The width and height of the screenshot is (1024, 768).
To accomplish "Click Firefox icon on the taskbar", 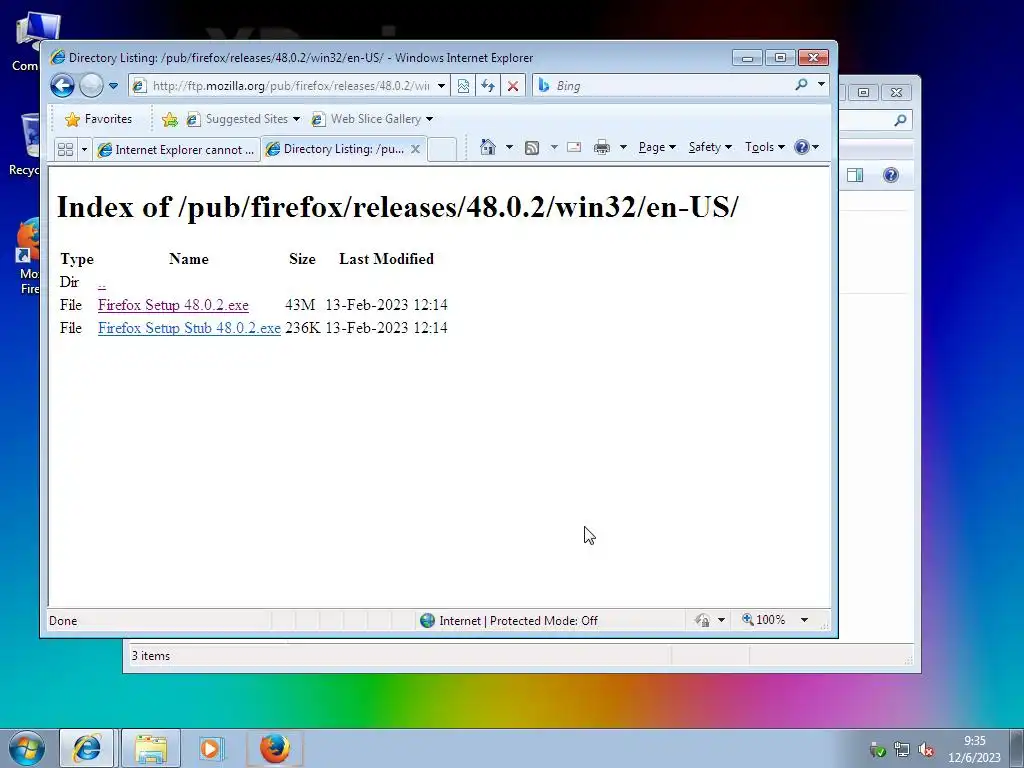I will [275, 748].
